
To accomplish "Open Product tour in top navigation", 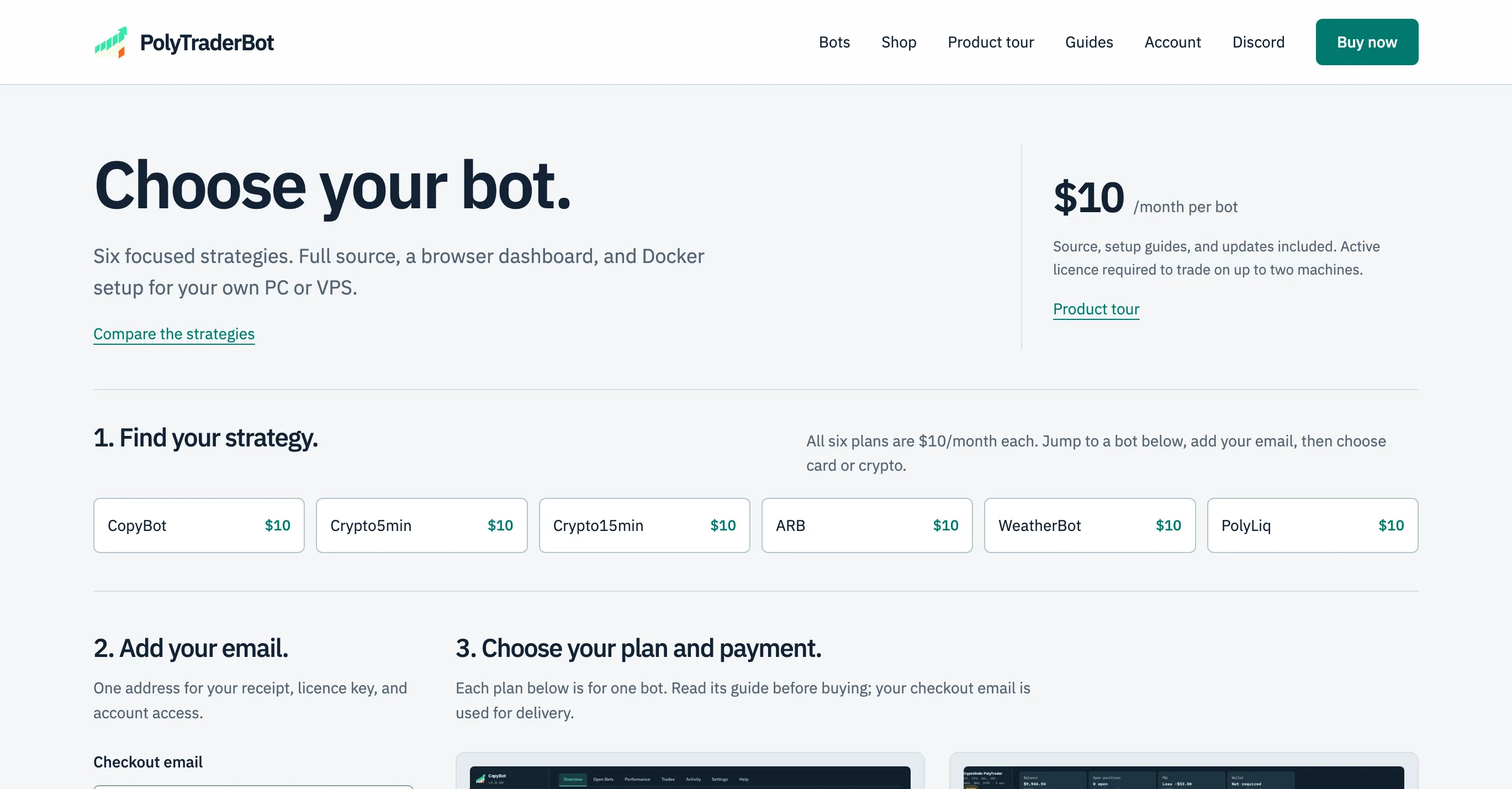I will (x=991, y=42).
